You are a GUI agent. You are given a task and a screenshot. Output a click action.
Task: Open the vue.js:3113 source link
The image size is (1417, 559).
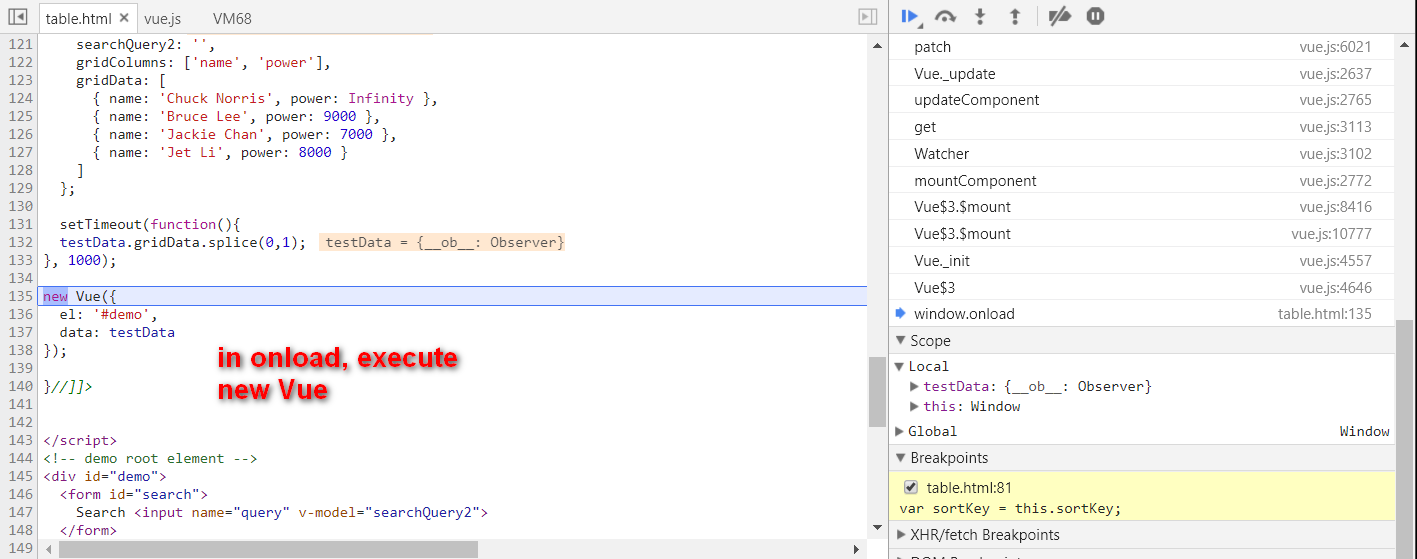(x=1335, y=127)
